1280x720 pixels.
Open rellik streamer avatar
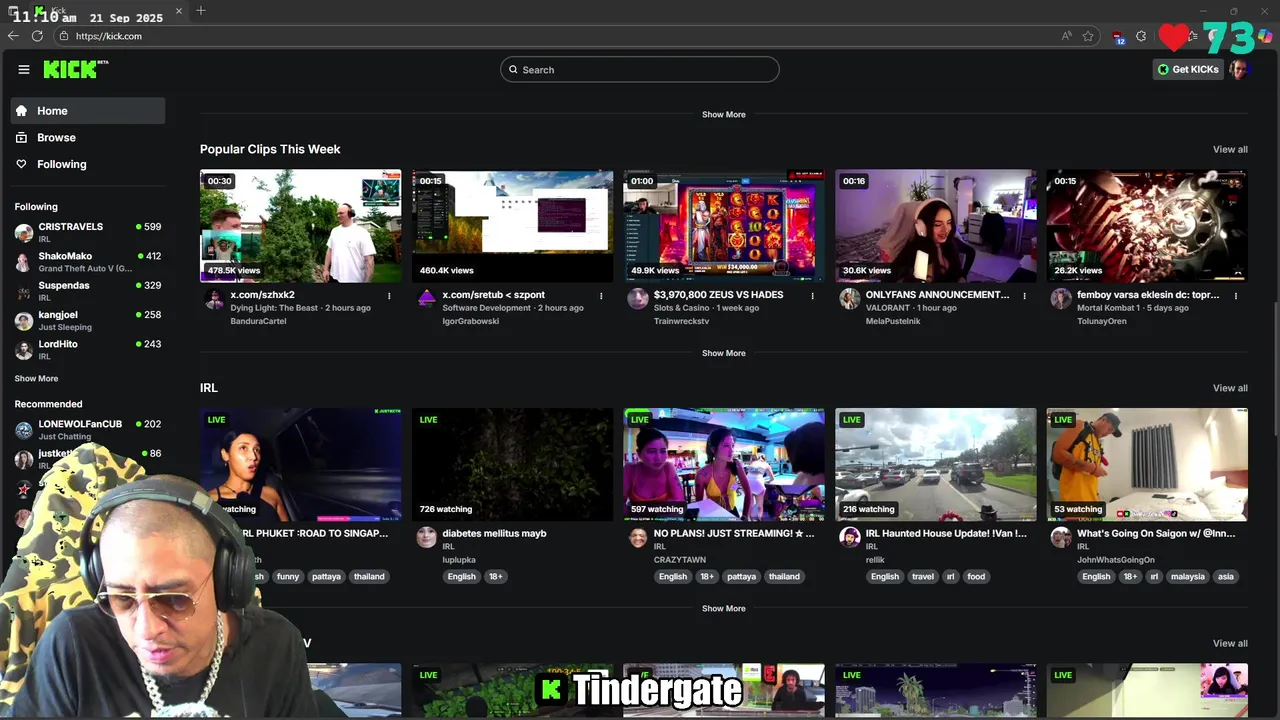pos(850,537)
